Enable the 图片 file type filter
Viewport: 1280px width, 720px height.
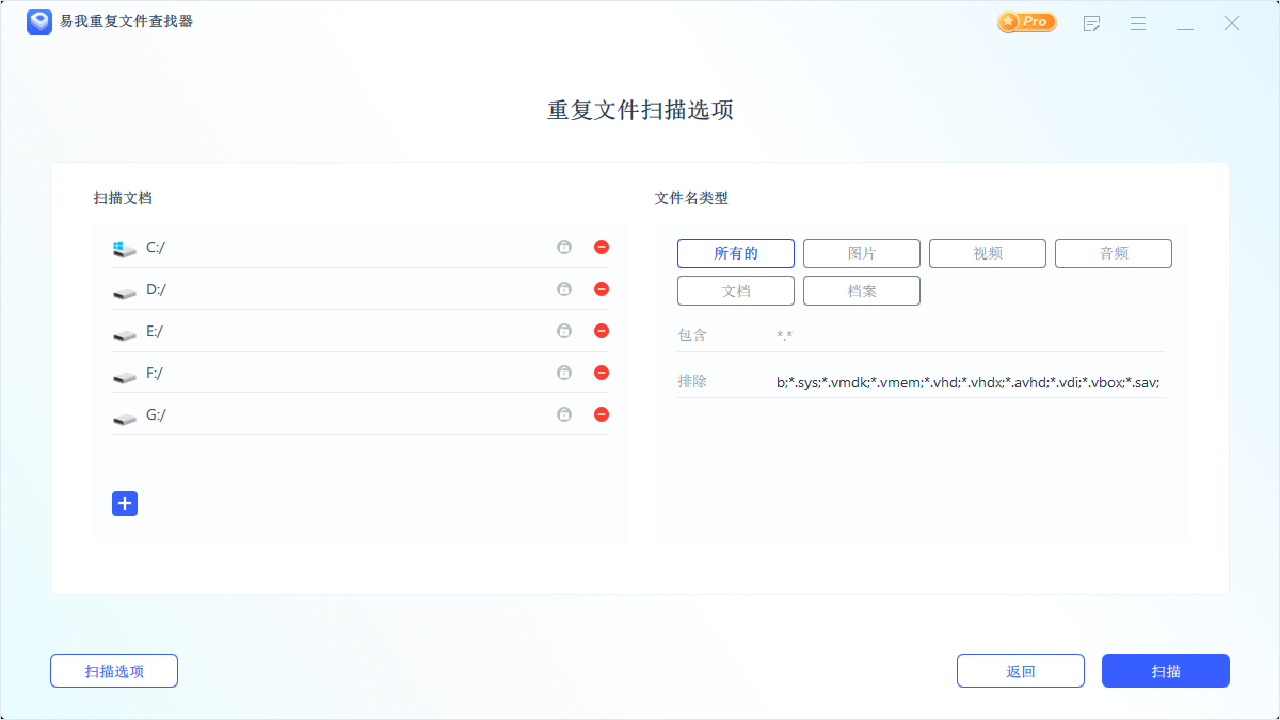(861, 253)
